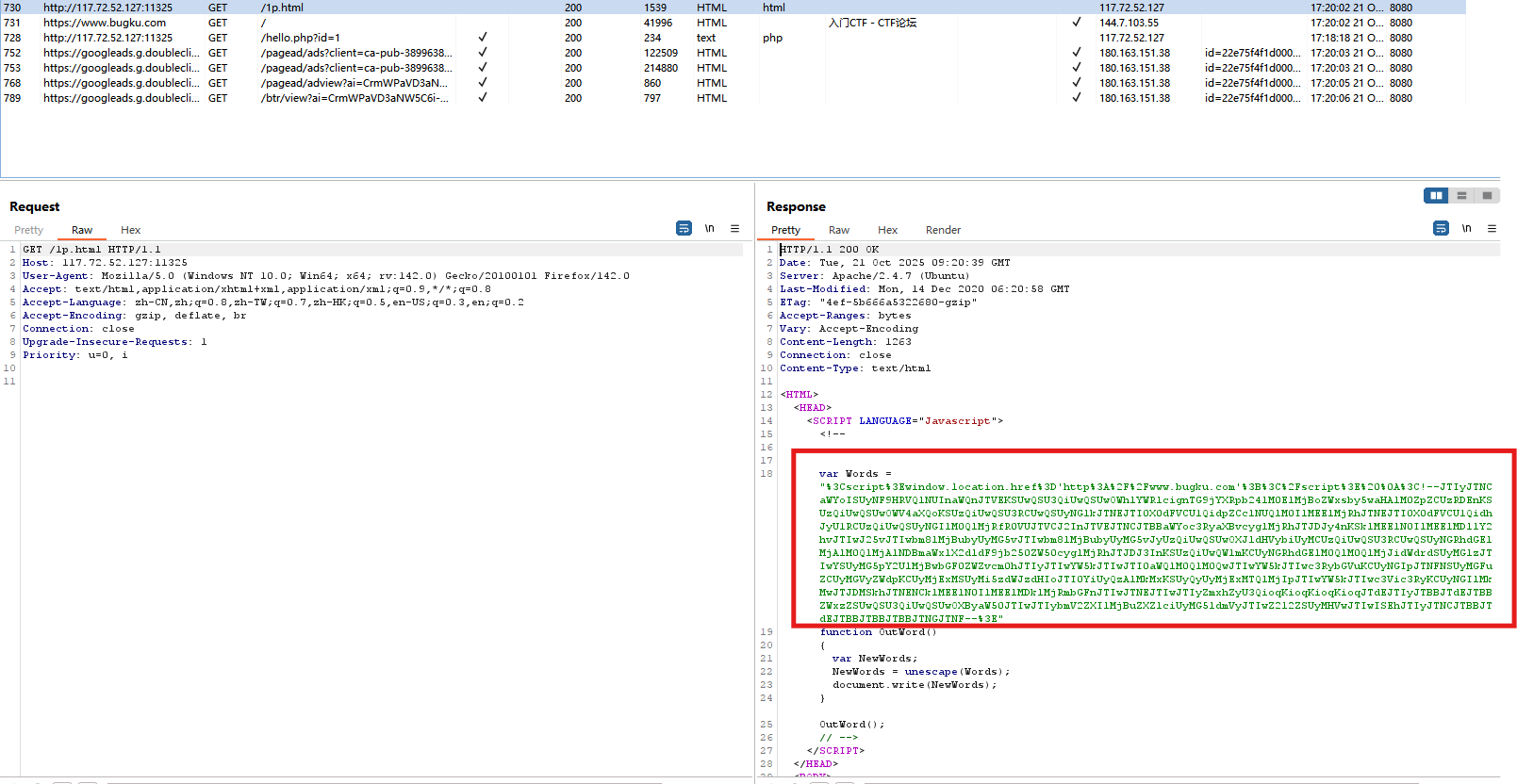Screen dimensions: 1517x784
Task: Click the function OutWord() line
Action: tap(878, 632)
